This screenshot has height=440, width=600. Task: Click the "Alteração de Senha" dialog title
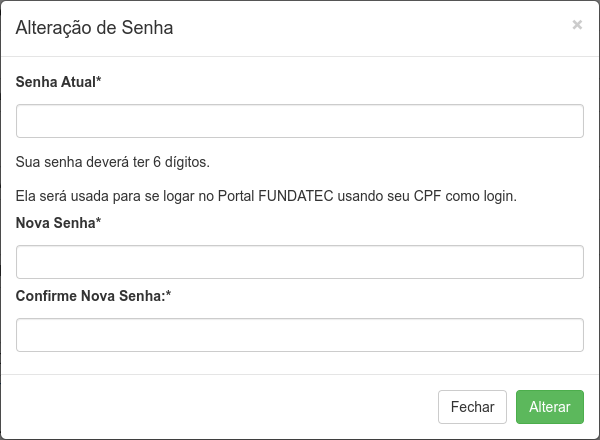[95, 28]
